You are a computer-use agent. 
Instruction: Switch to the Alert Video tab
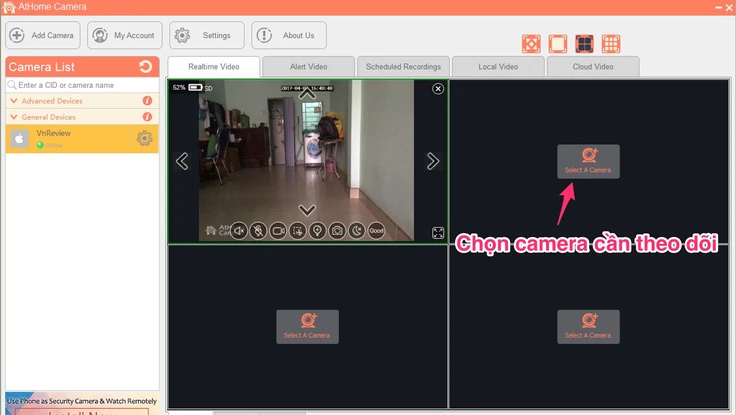click(308, 67)
